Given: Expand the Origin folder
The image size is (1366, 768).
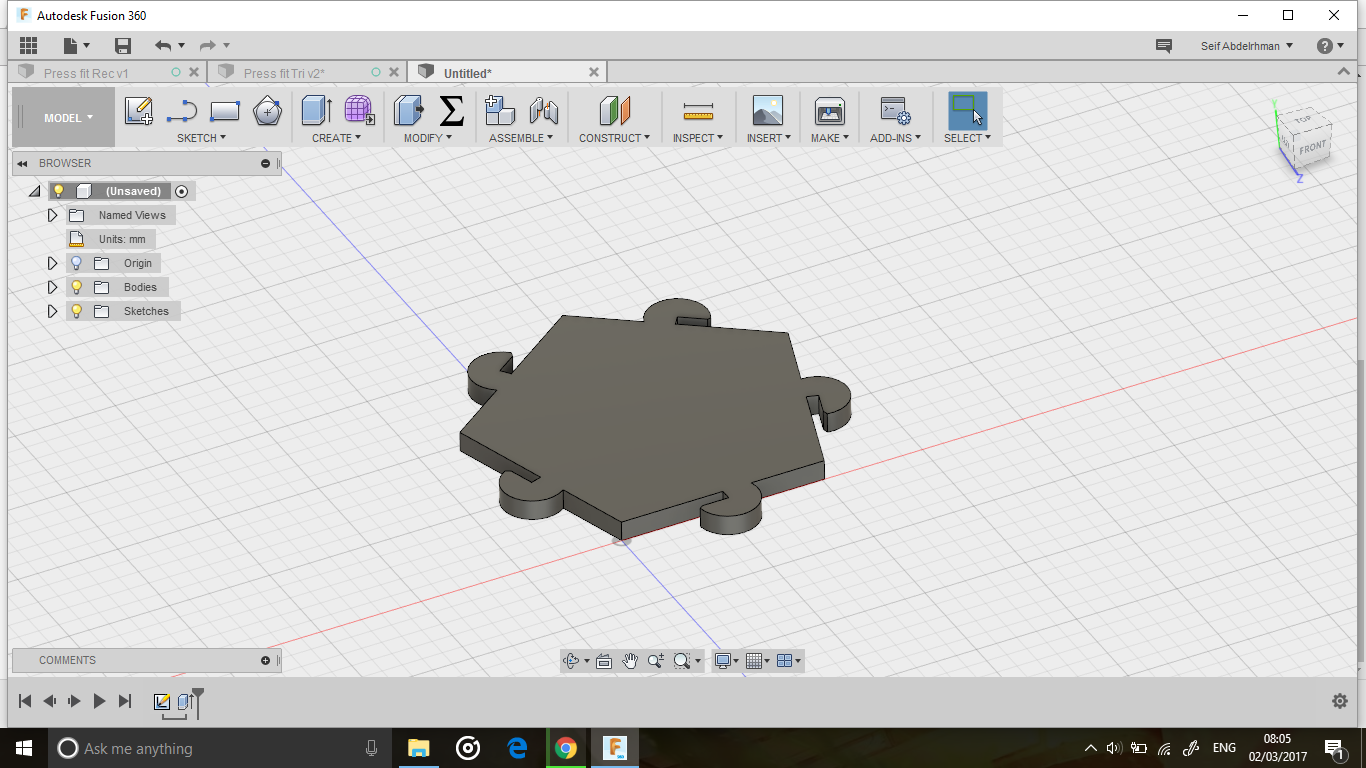Looking at the screenshot, I should click(x=53, y=263).
